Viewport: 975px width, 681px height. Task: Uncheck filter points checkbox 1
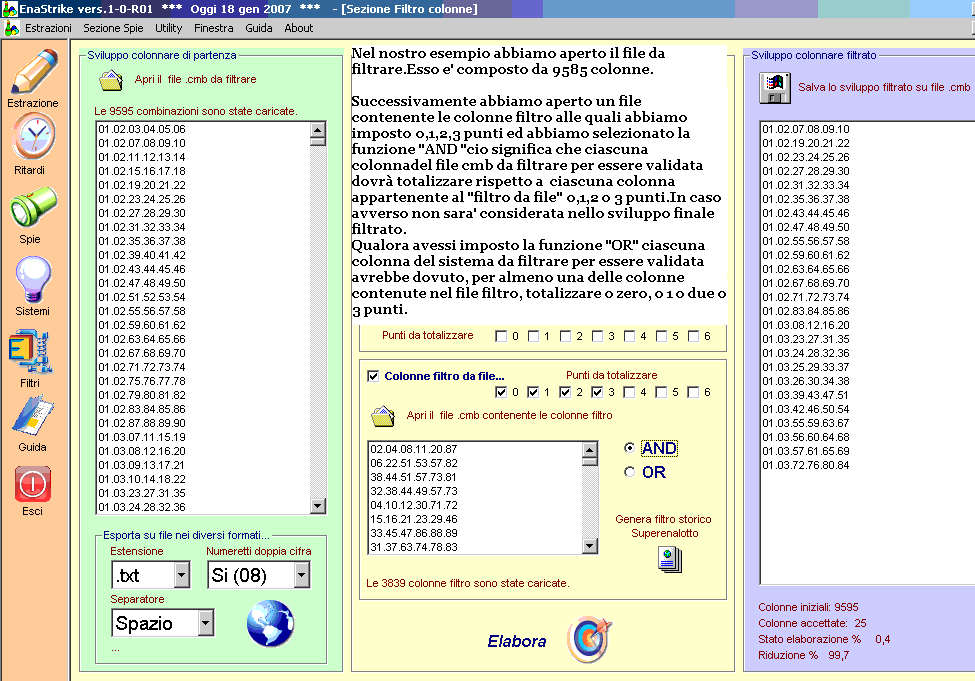tap(533, 392)
